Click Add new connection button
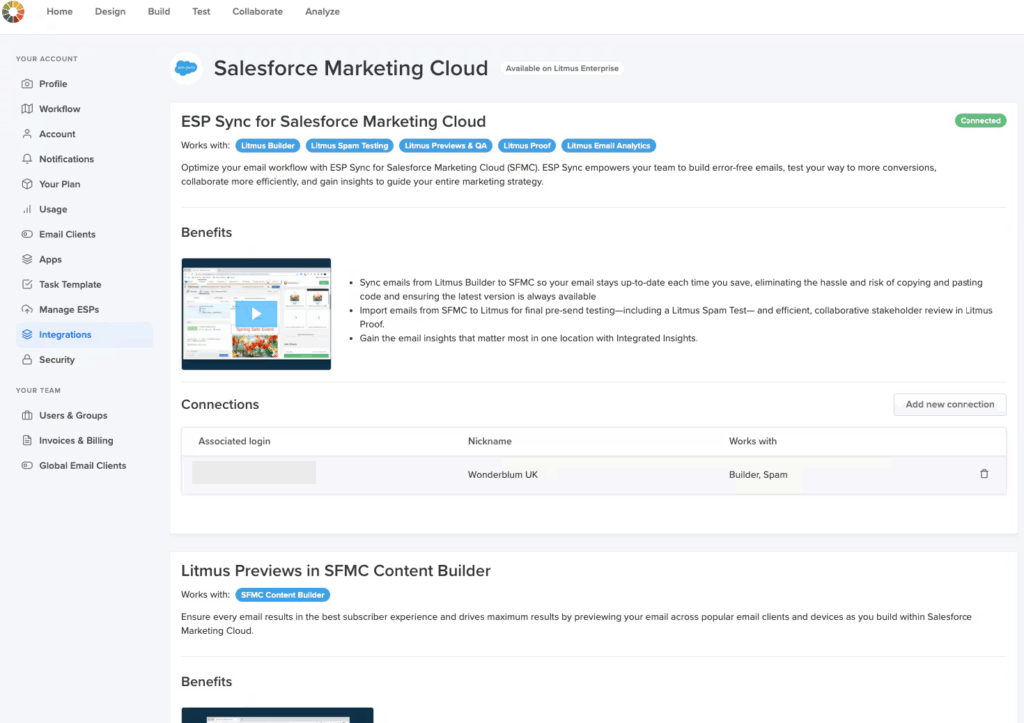Image resolution: width=1024 pixels, height=723 pixels. coord(950,404)
